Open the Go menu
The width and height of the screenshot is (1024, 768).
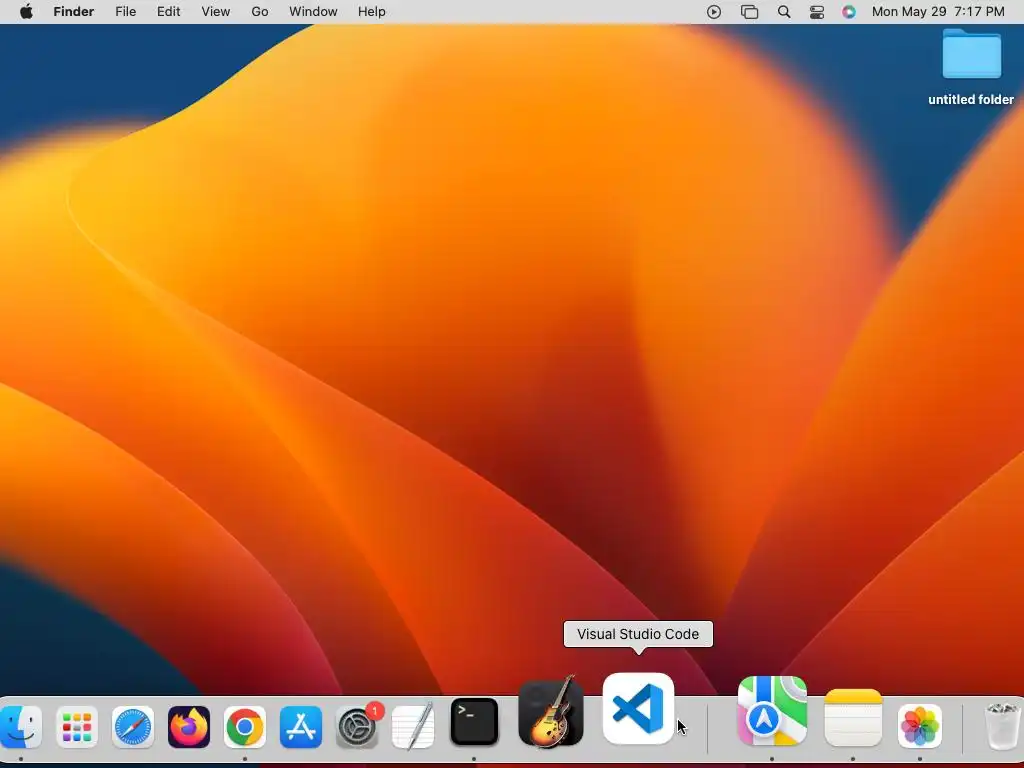pyautogui.click(x=260, y=12)
